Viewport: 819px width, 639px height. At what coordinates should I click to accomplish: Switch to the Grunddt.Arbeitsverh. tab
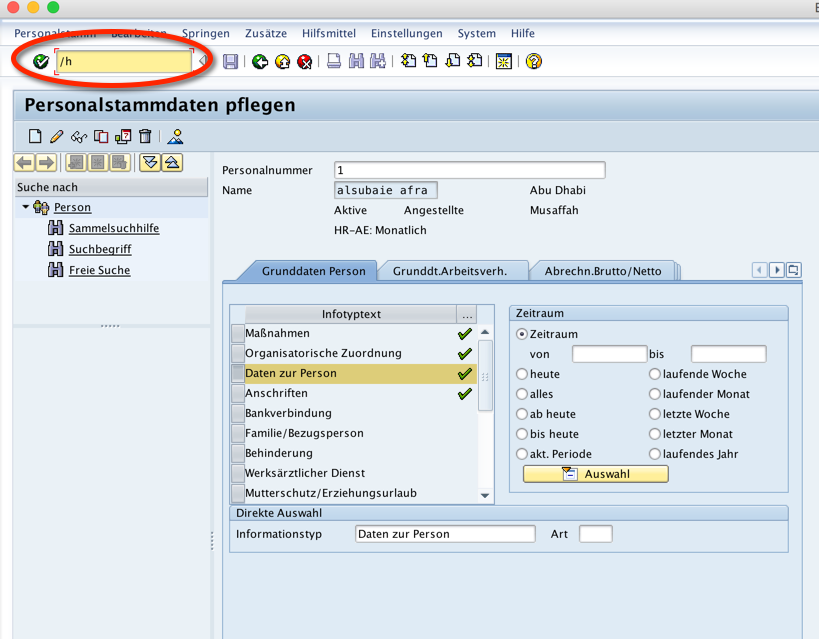449,271
